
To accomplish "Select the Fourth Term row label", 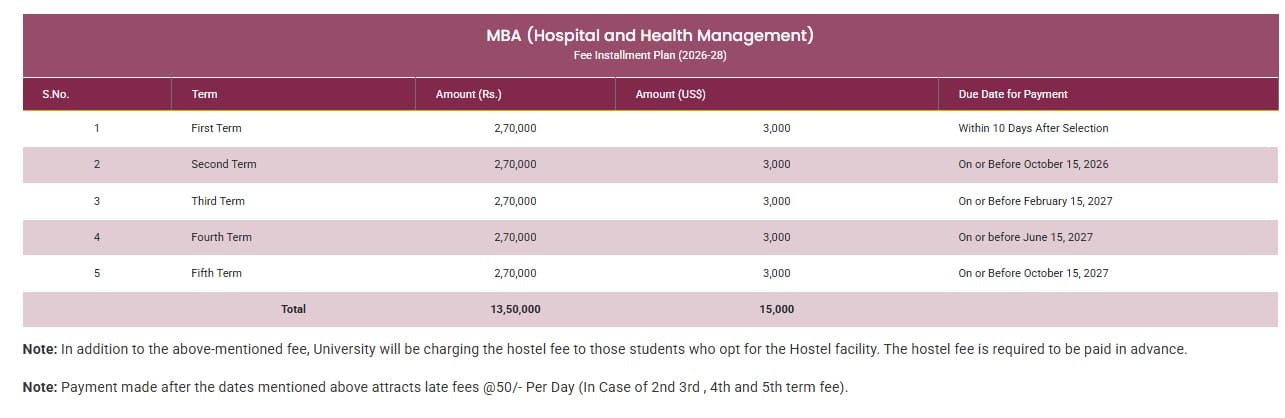I will pos(221,237).
